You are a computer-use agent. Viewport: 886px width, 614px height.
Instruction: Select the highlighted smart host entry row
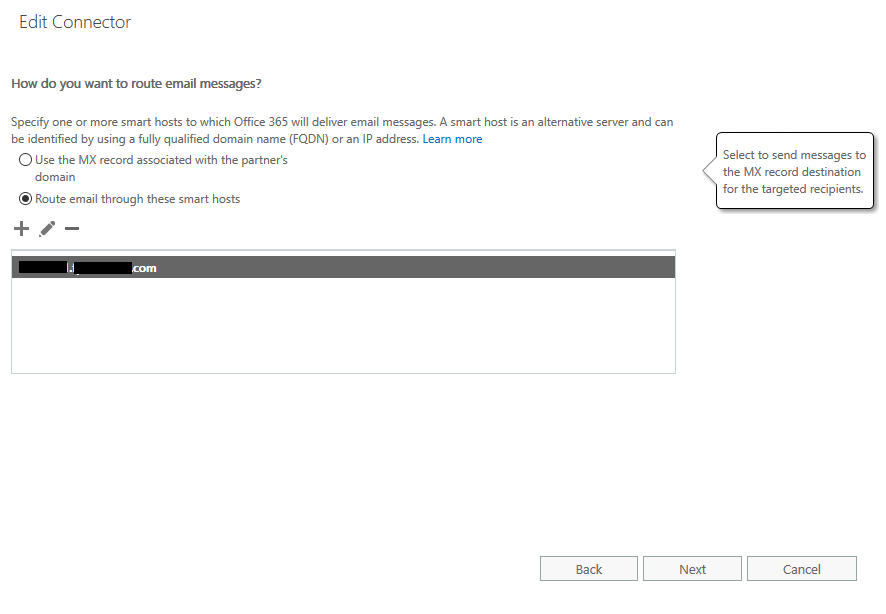[x=343, y=267]
